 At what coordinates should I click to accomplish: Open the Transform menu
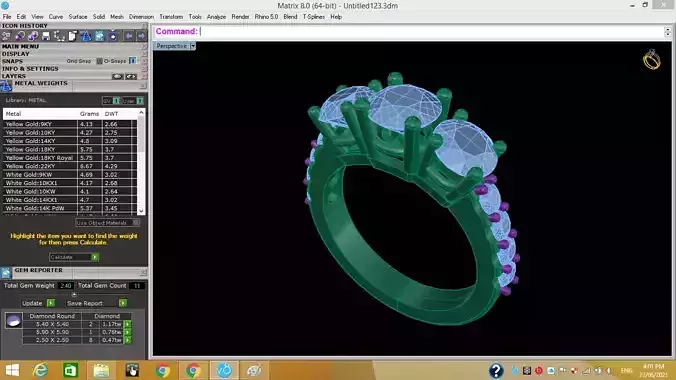[171, 17]
